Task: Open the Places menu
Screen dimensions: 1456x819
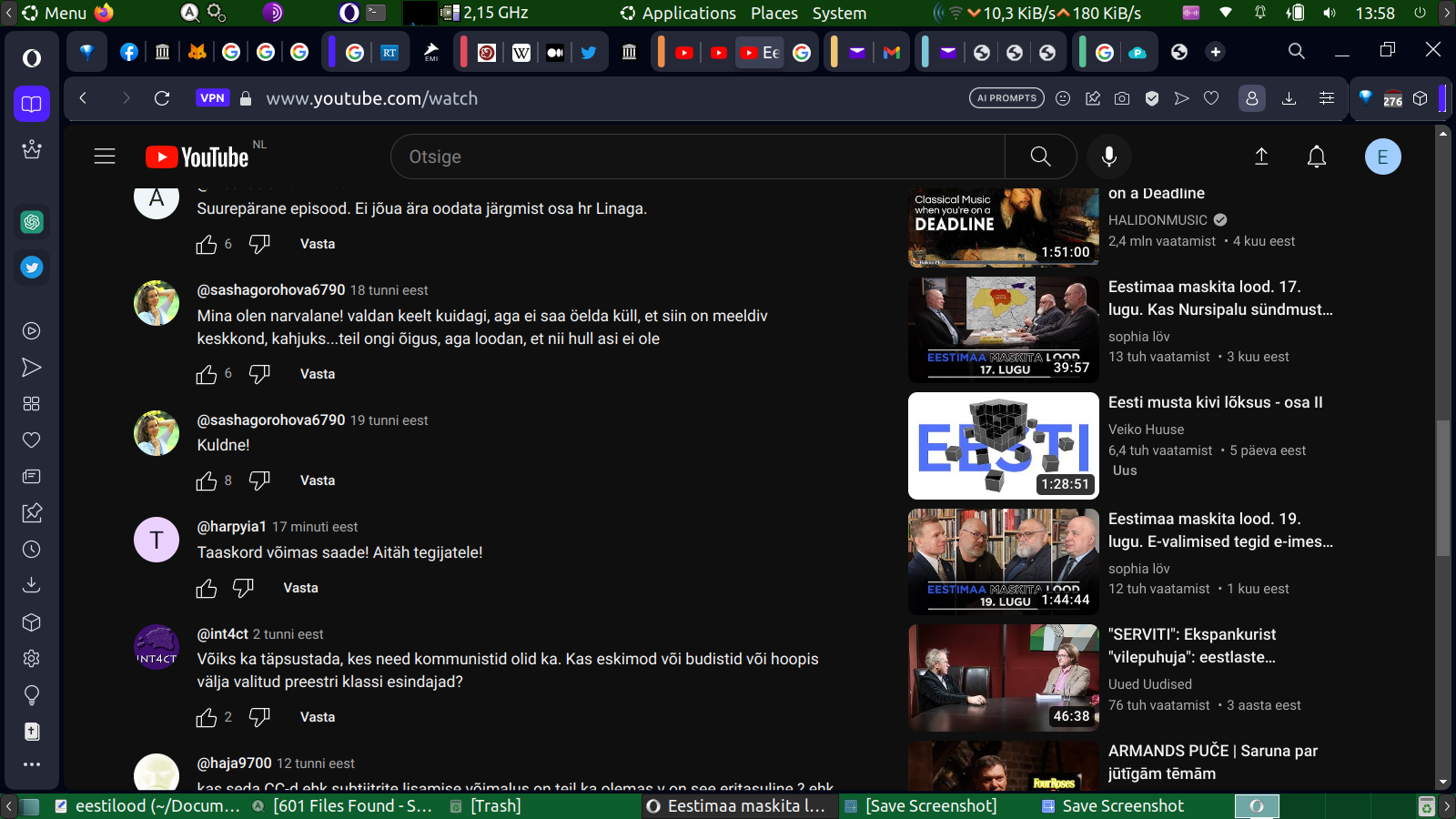Action: 774,13
